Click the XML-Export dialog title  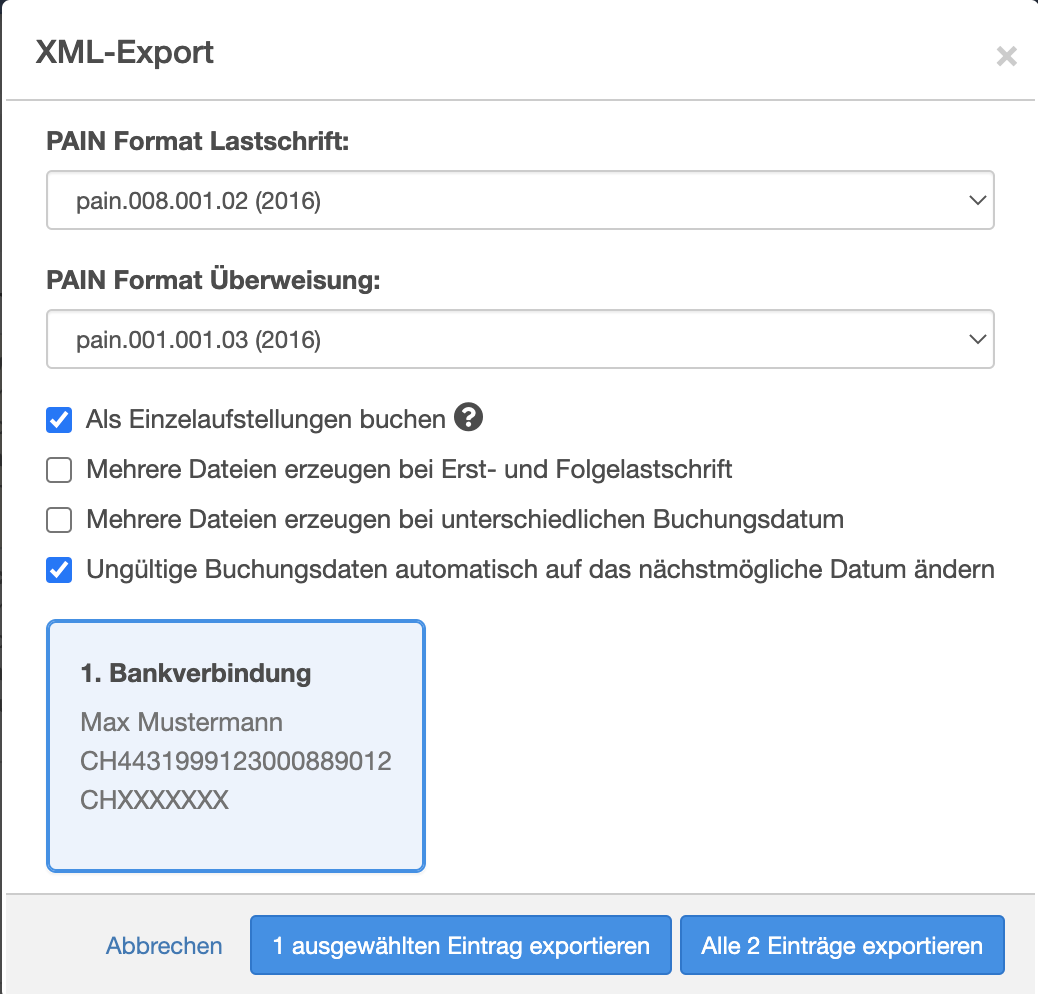tap(125, 52)
